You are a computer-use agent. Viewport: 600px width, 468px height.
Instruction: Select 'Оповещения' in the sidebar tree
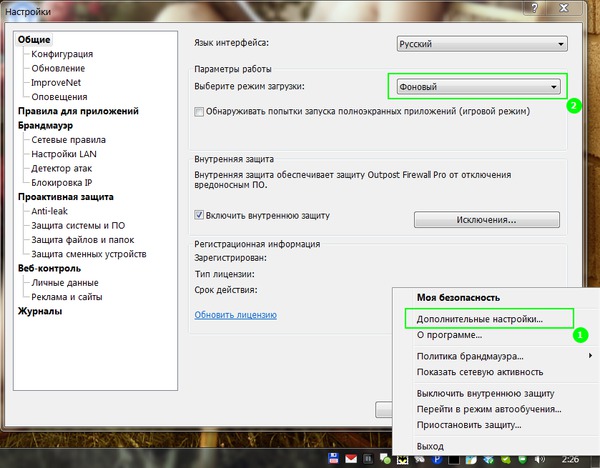(59, 97)
